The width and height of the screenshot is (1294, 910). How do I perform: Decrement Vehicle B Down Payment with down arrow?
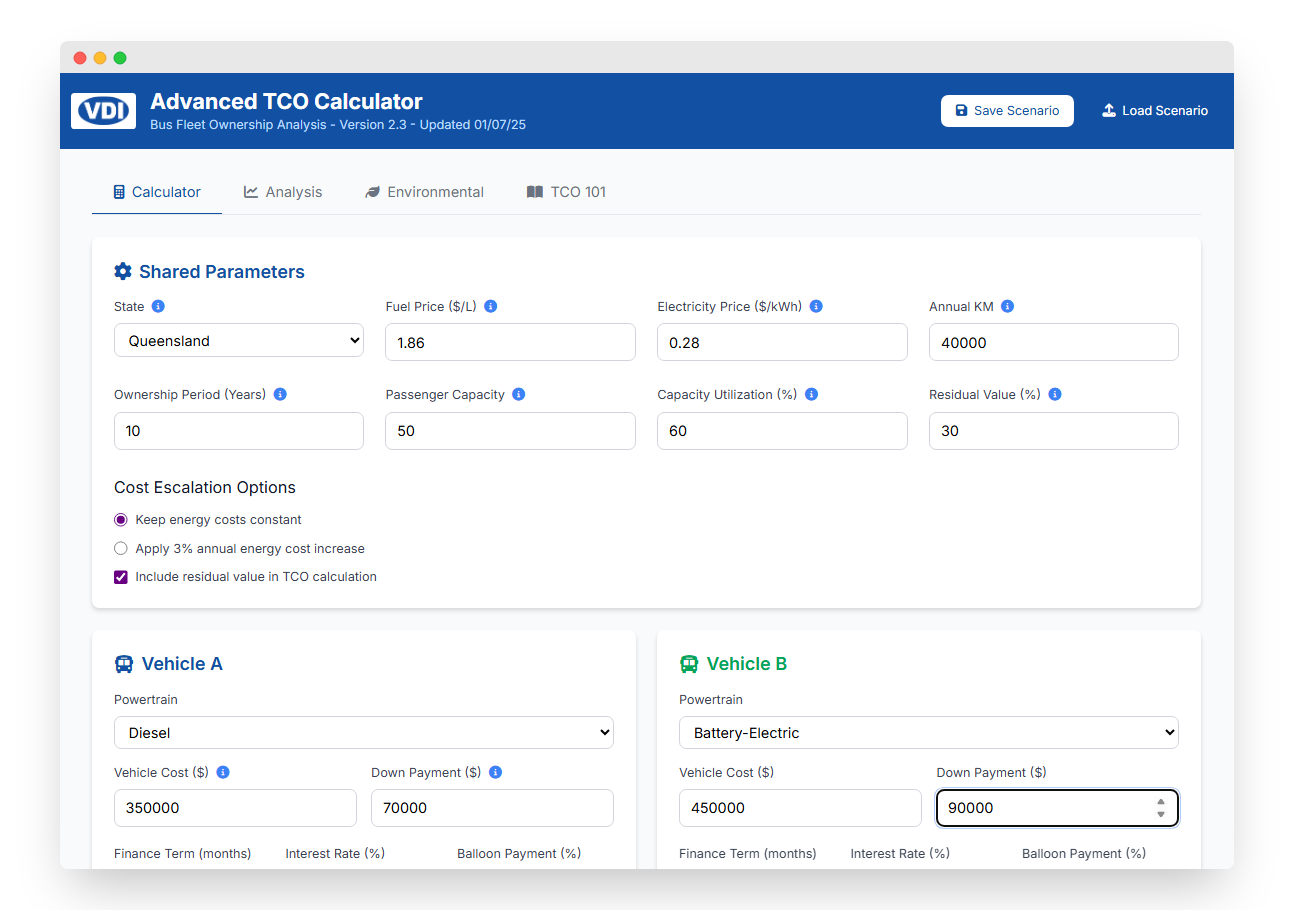click(x=1160, y=814)
